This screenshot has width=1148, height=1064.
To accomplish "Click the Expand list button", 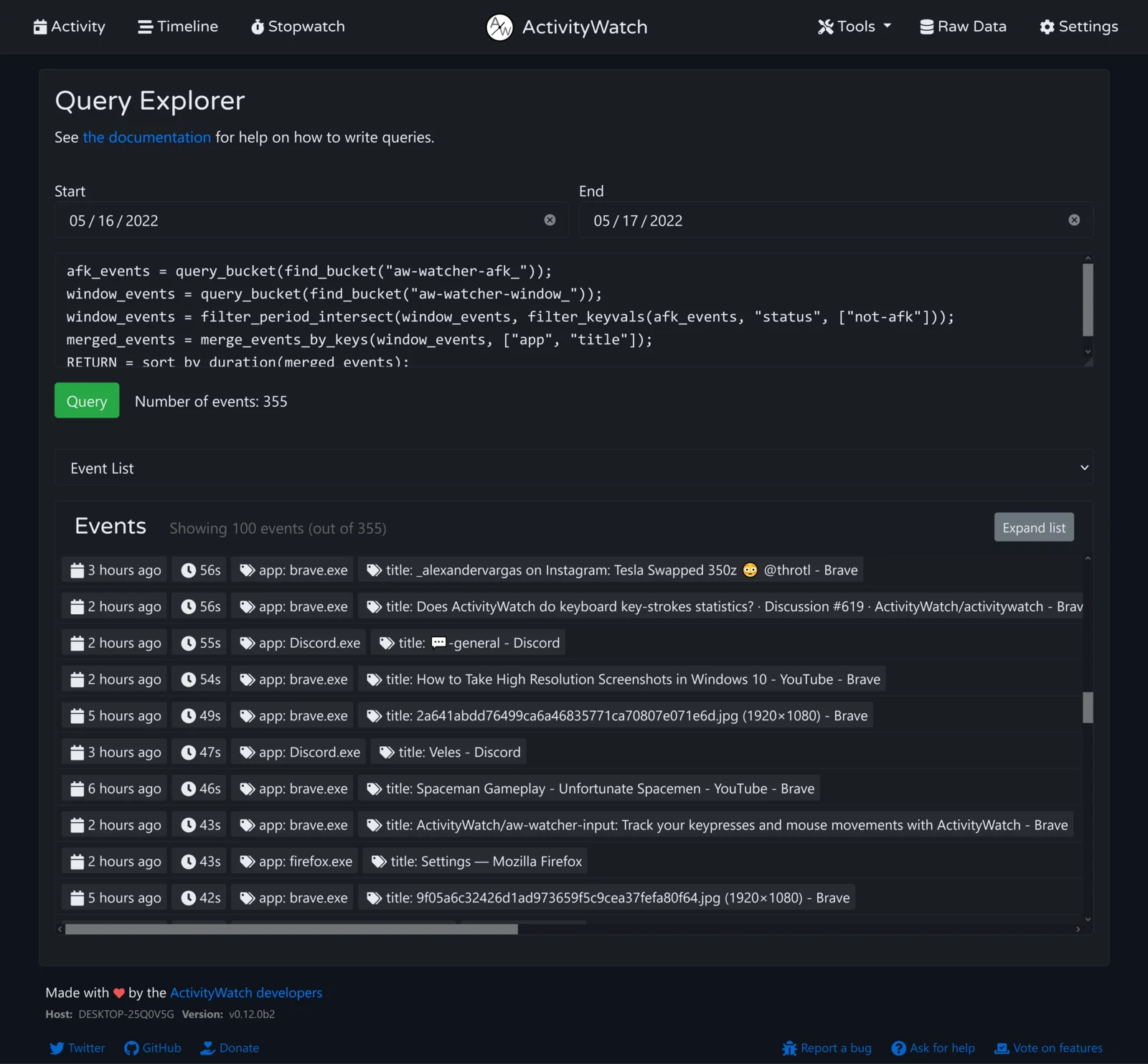I will click(1034, 527).
